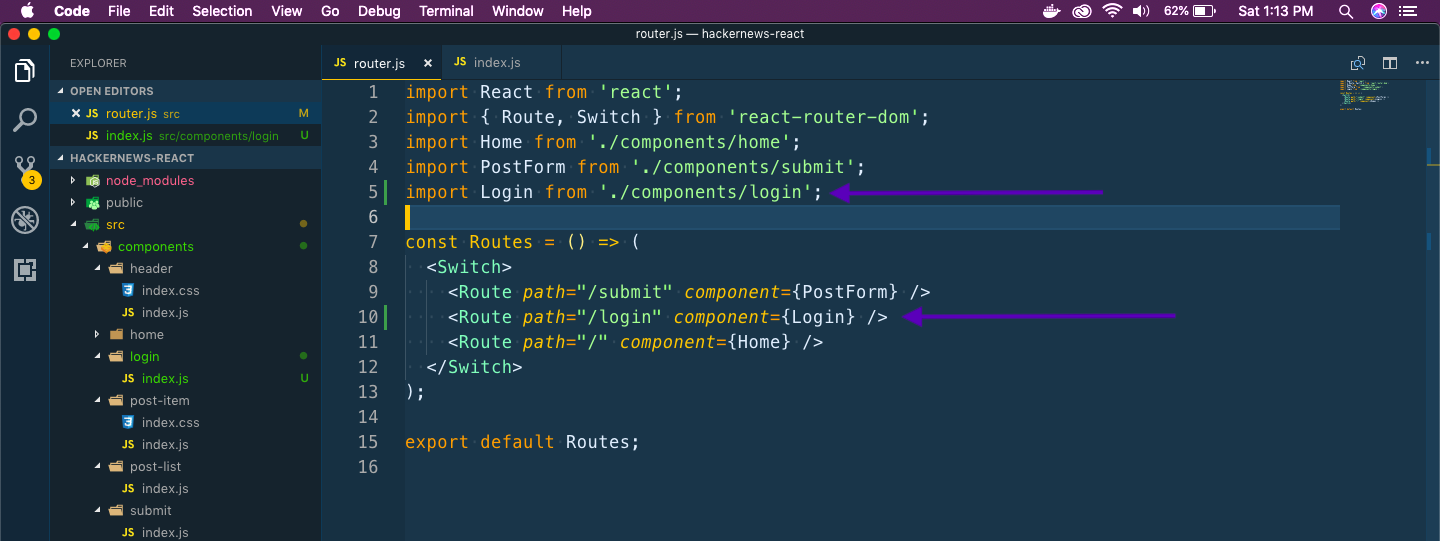
Task: Open the Selection menu
Action: pyautogui.click(x=222, y=11)
